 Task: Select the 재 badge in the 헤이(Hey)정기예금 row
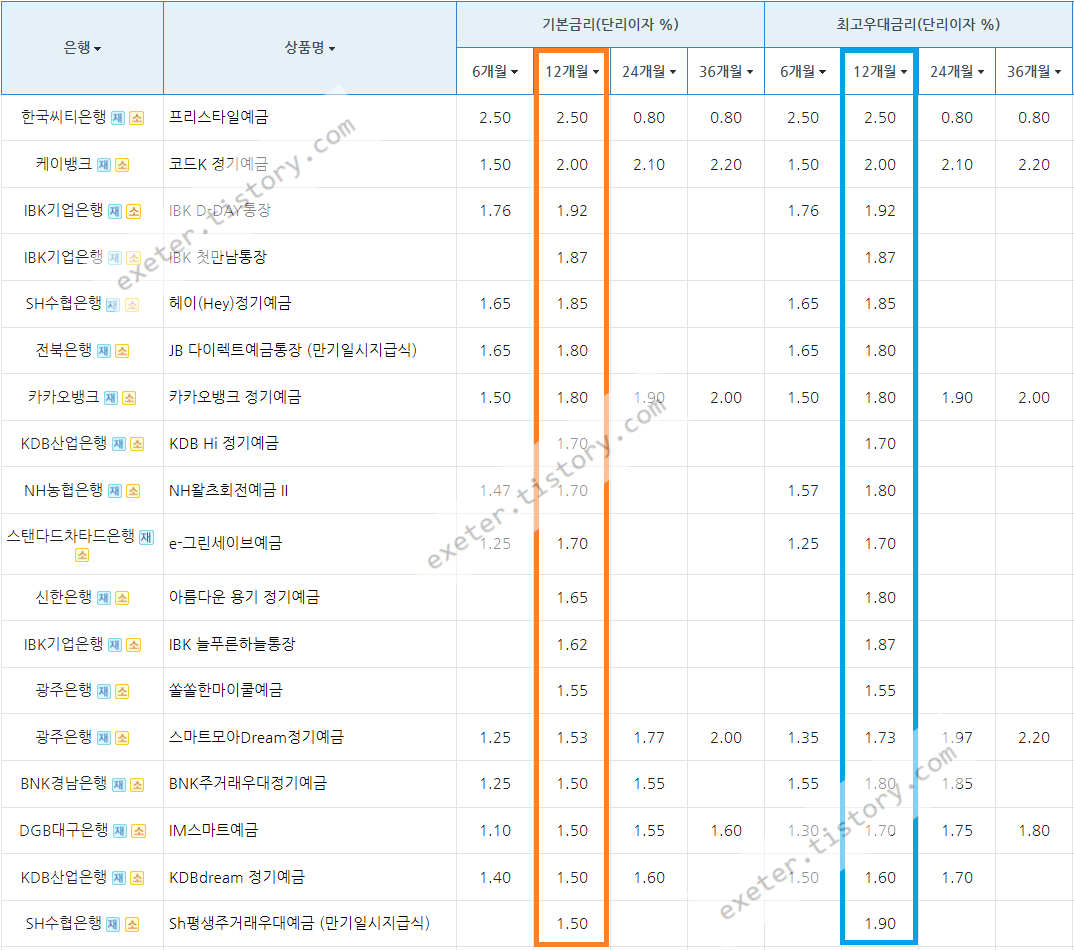113,305
